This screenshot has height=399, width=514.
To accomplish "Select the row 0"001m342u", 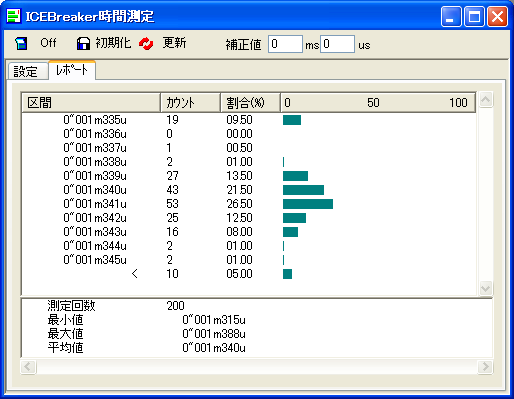I will point(248,218).
